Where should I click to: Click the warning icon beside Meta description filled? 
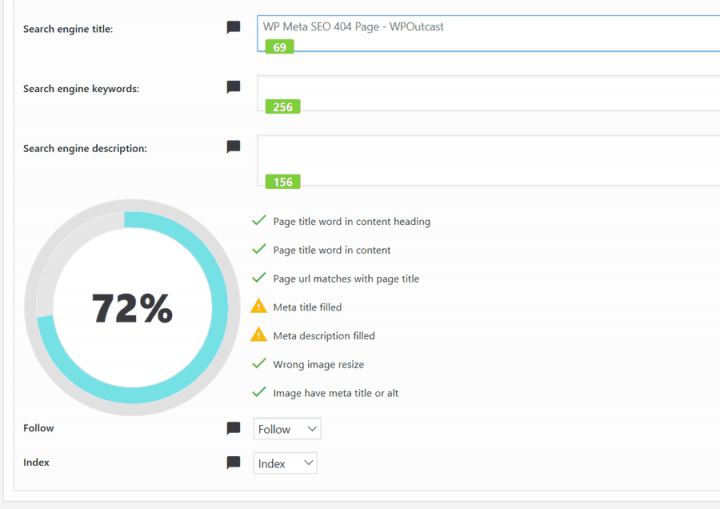pos(258,335)
